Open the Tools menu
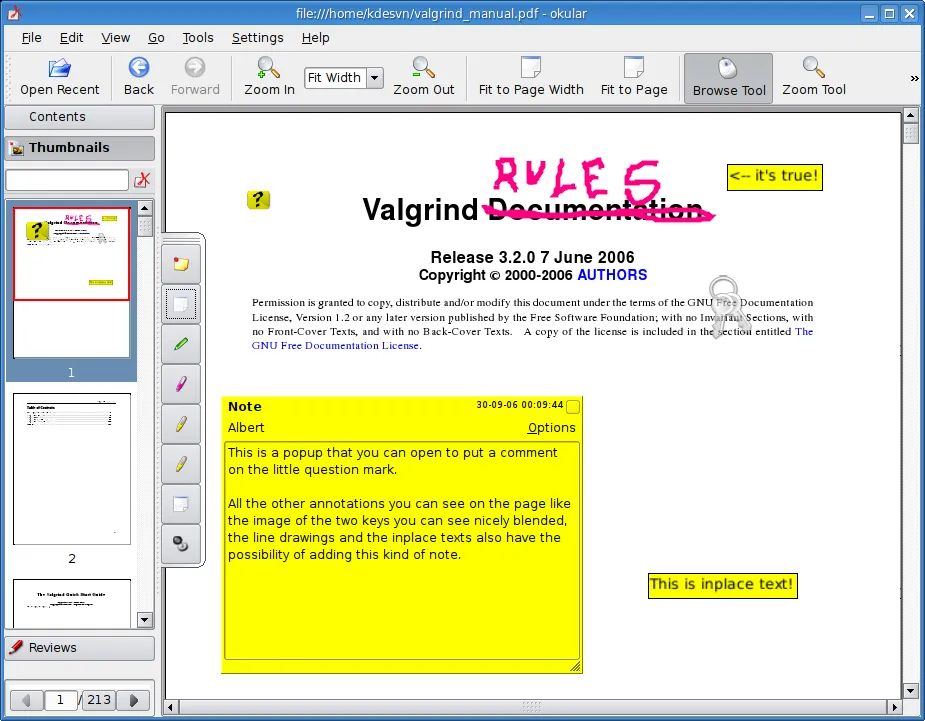Screen dimensions: 925x721 tap(198, 38)
